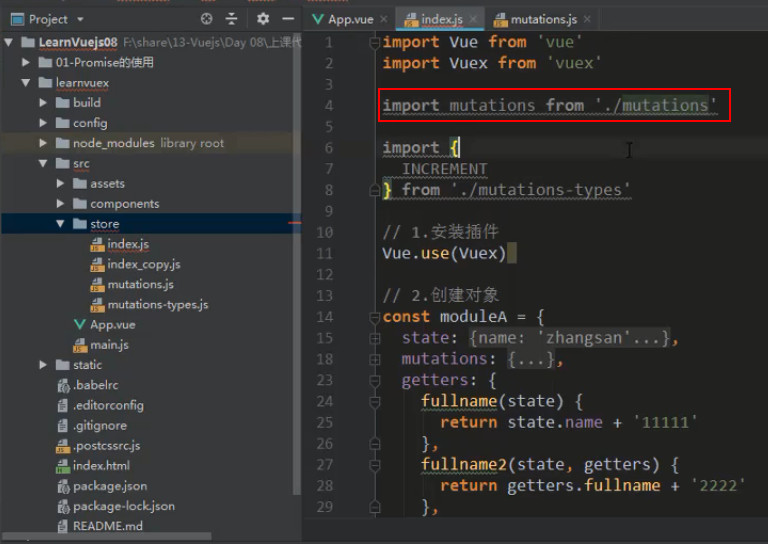Image resolution: width=768 pixels, height=544 pixels.
Task: Click the collapse all icon in Project panel
Action: (x=231, y=19)
